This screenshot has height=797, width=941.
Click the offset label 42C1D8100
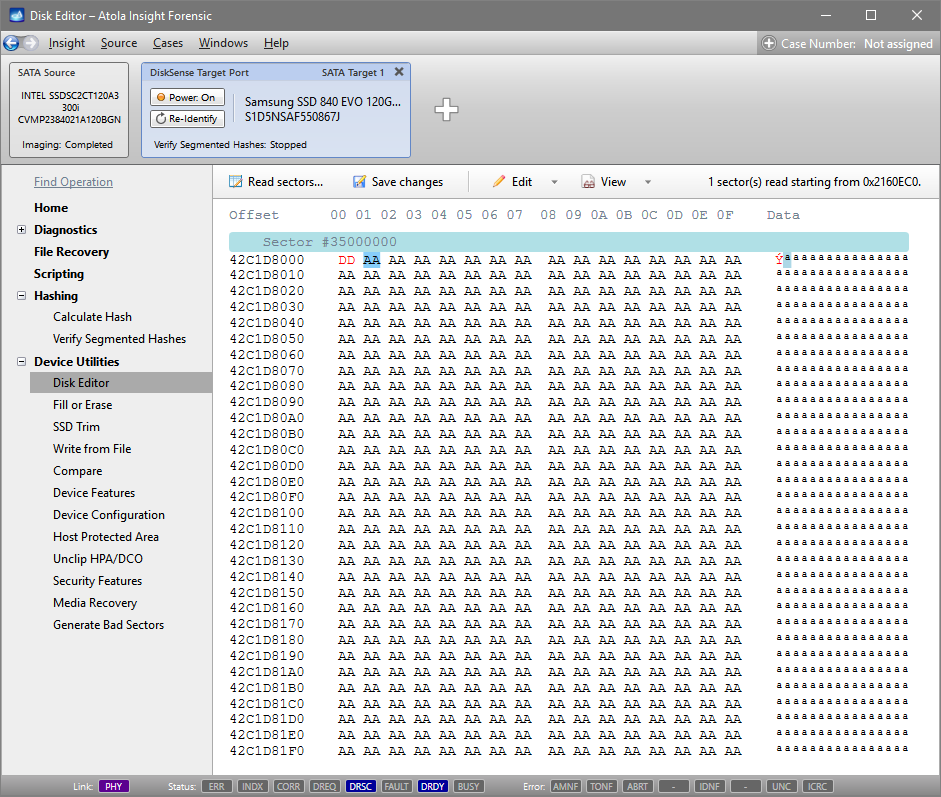(267, 513)
